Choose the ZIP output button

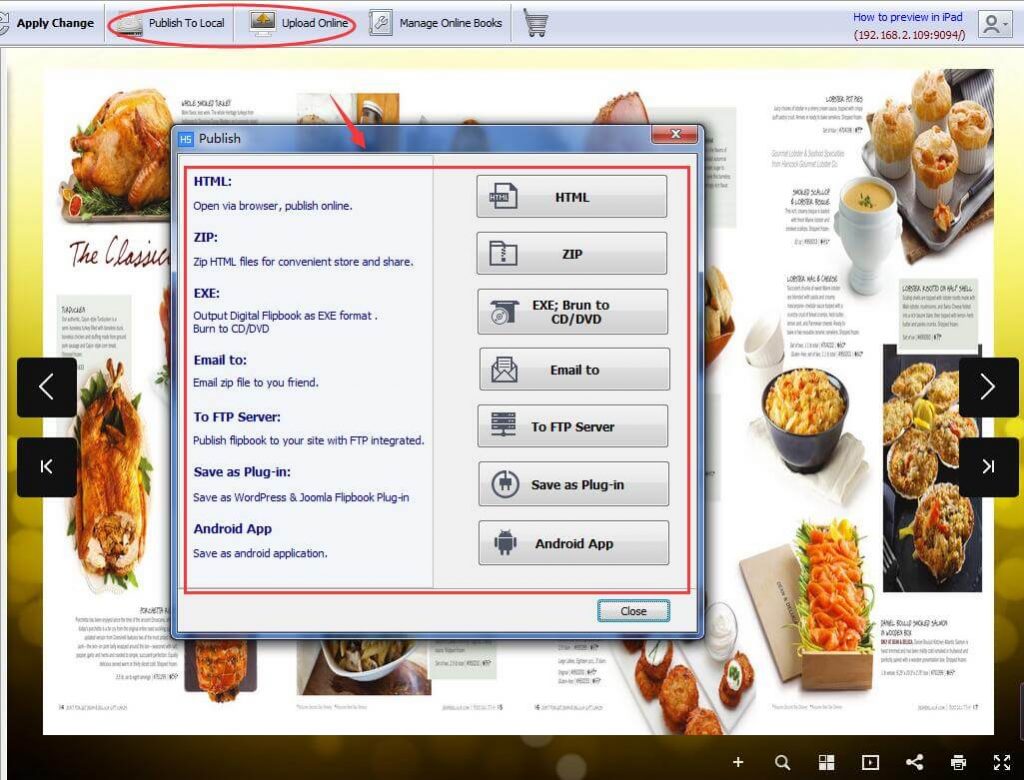coord(571,254)
